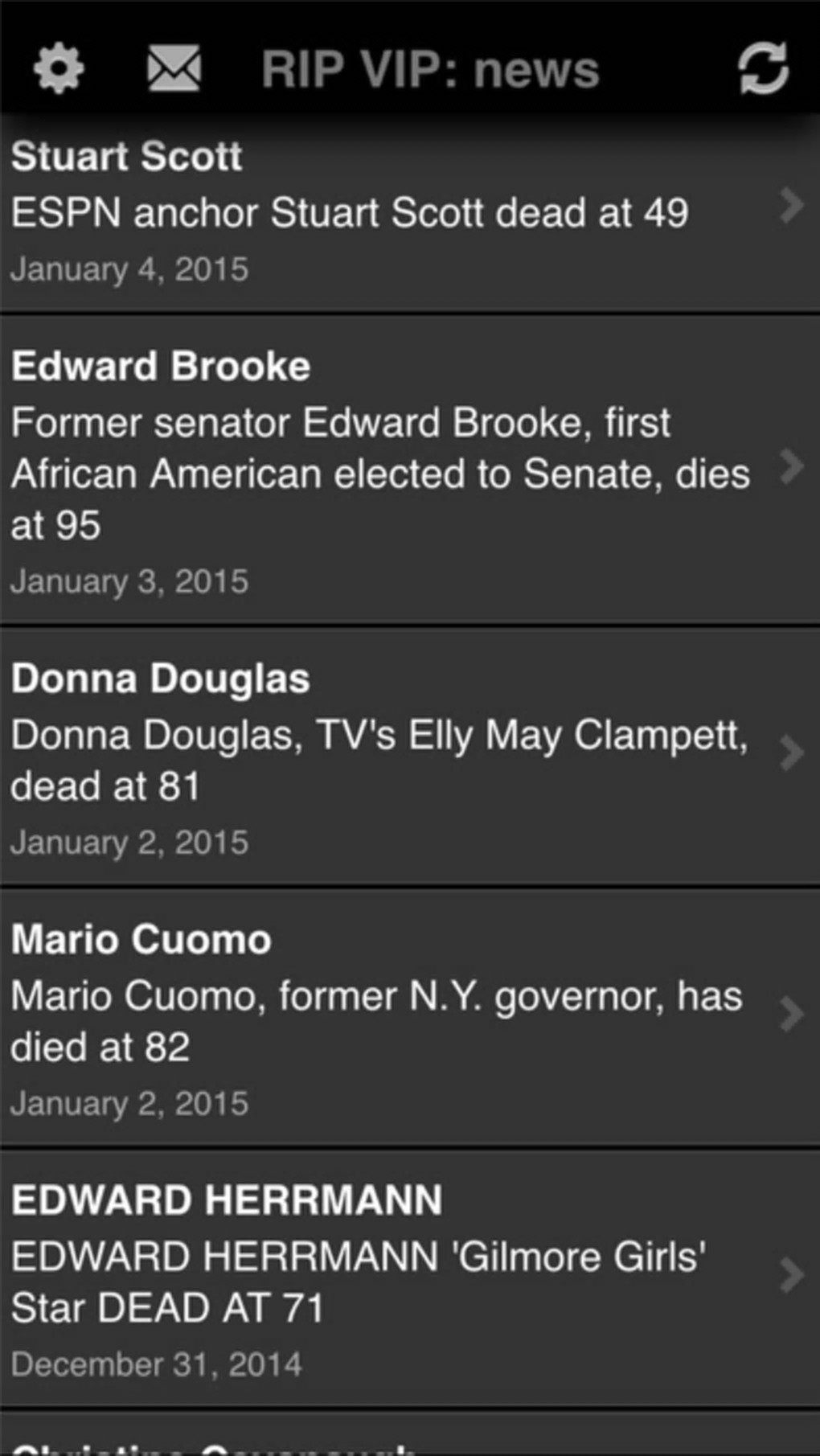Tap the chevron beside Mario Cuomo
This screenshot has width=820, height=1456.
pos(792,1015)
